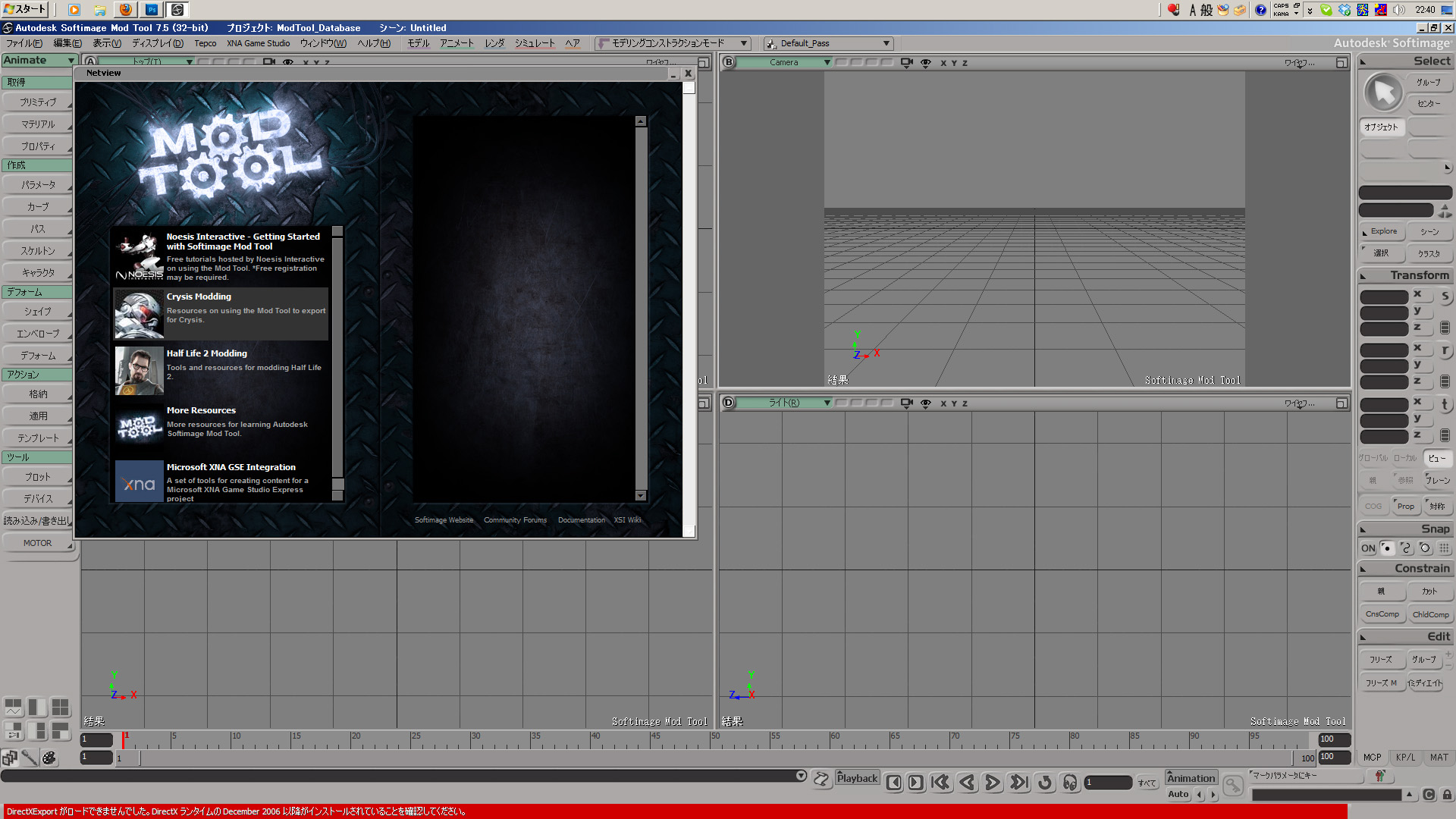Click the MOTOR button
This screenshot has width=1456, height=819.
[x=37, y=543]
